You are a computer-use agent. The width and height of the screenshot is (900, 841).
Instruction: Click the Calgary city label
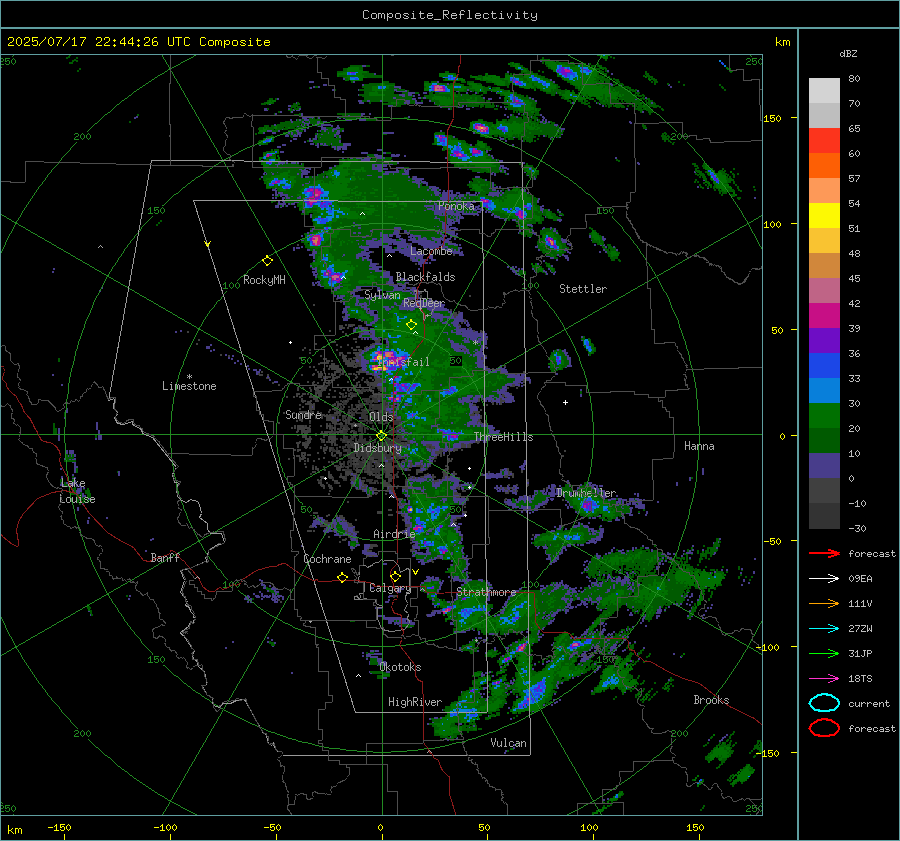pos(390,588)
